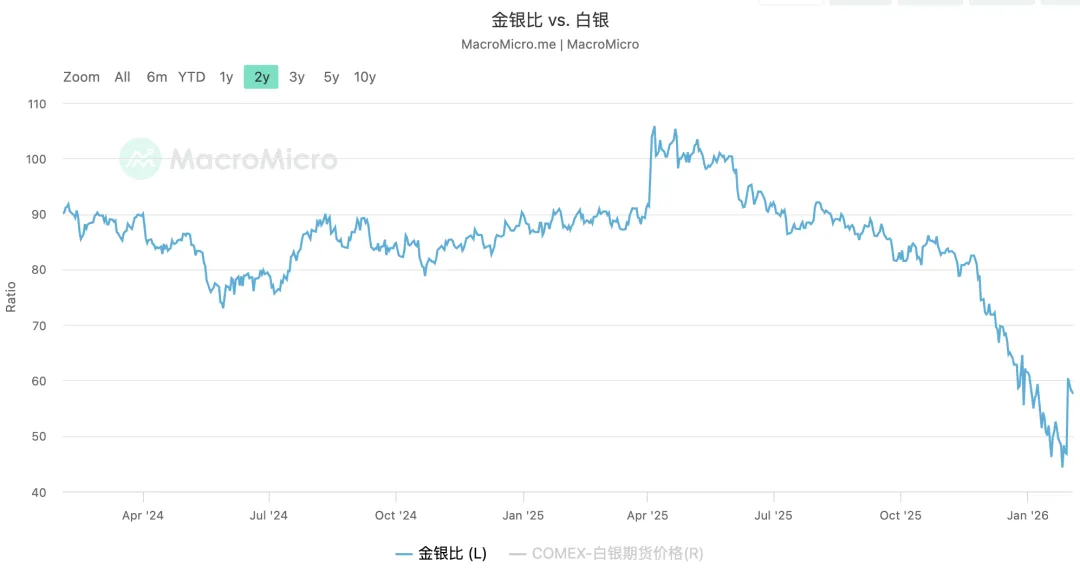This screenshot has height=578, width=1080.
Task: Click the Oct '24 x-axis label
Action: click(x=395, y=516)
